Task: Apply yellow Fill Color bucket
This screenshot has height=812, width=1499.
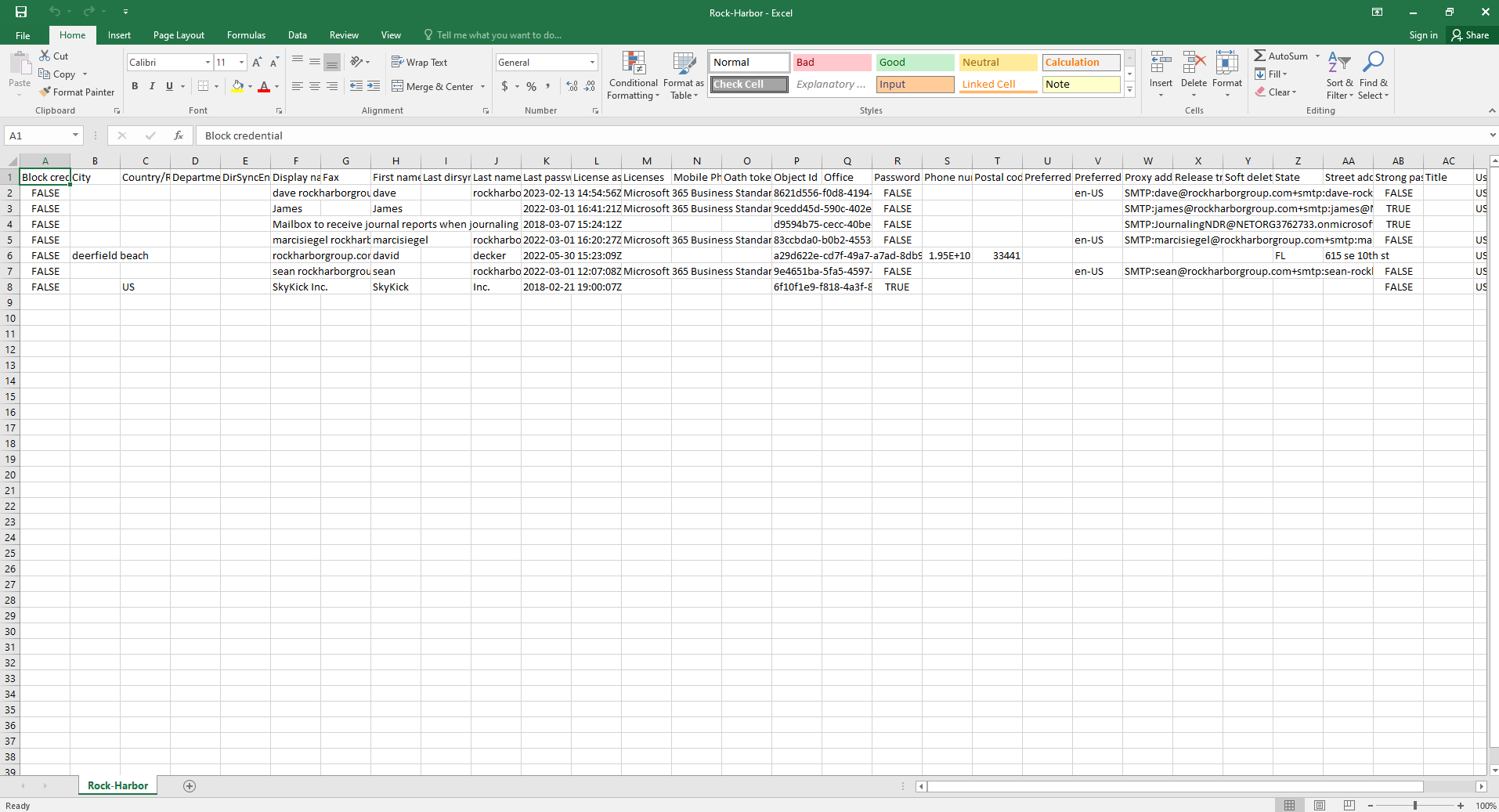Action: (237, 86)
